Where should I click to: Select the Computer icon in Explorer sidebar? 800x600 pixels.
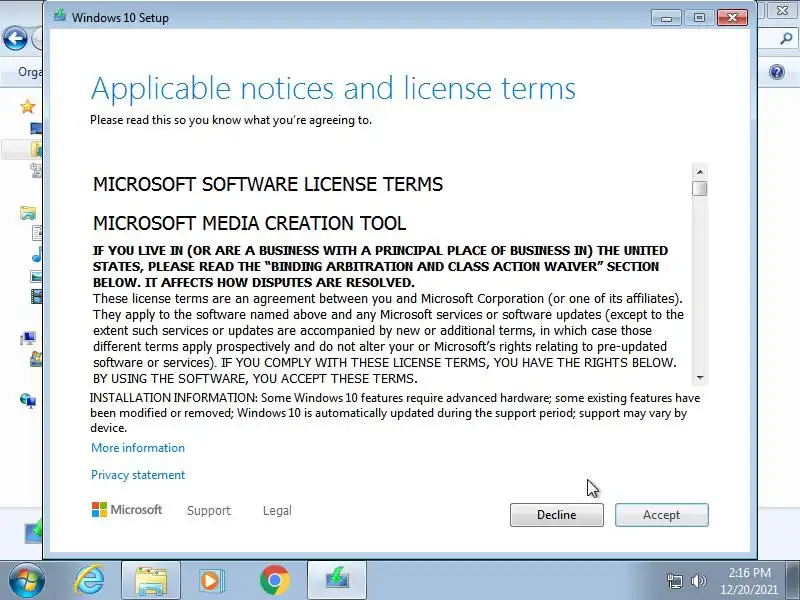[x=28, y=338]
